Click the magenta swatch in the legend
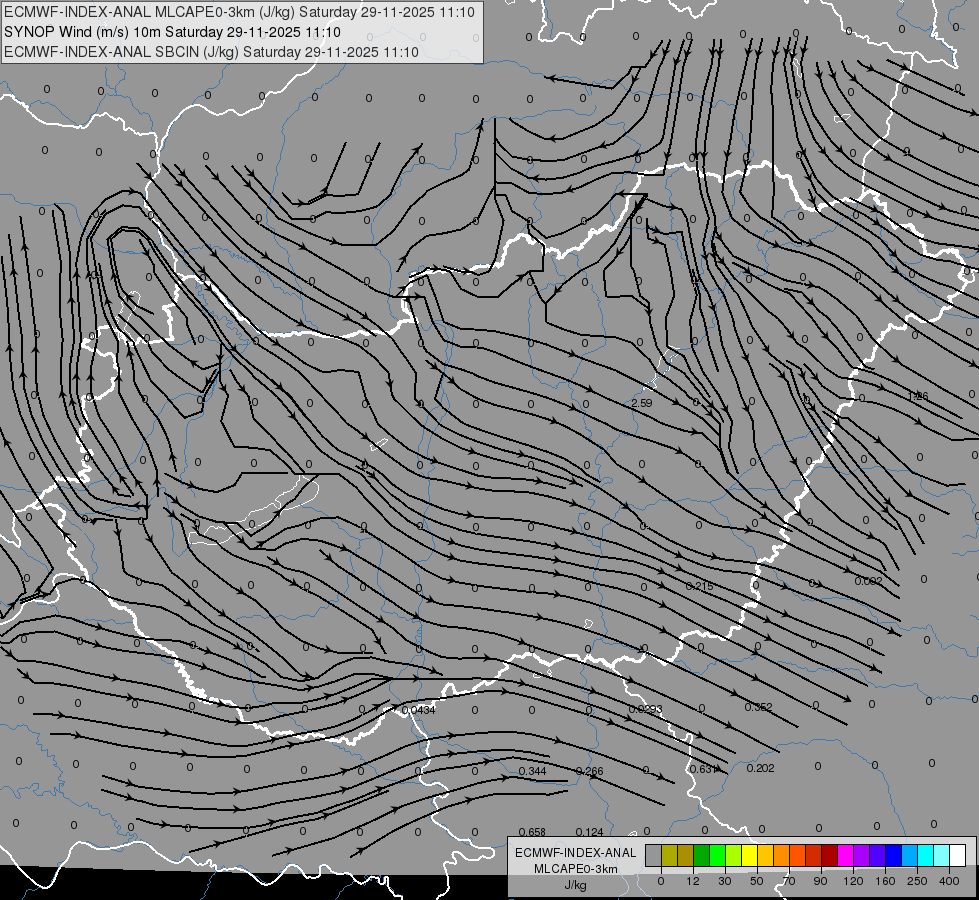Image resolution: width=979 pixels, height=900 pixels. pyautogui.click(x=845, y=856)
